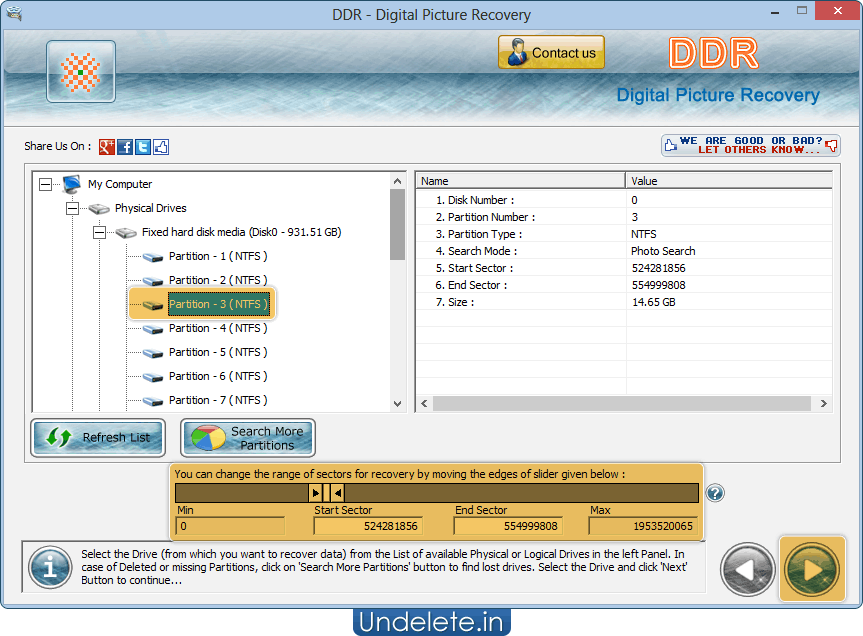This screenshot has width=863, height=636.
Task: Click drive icon next to Partition - 5
Action: (x=153, y=353)
